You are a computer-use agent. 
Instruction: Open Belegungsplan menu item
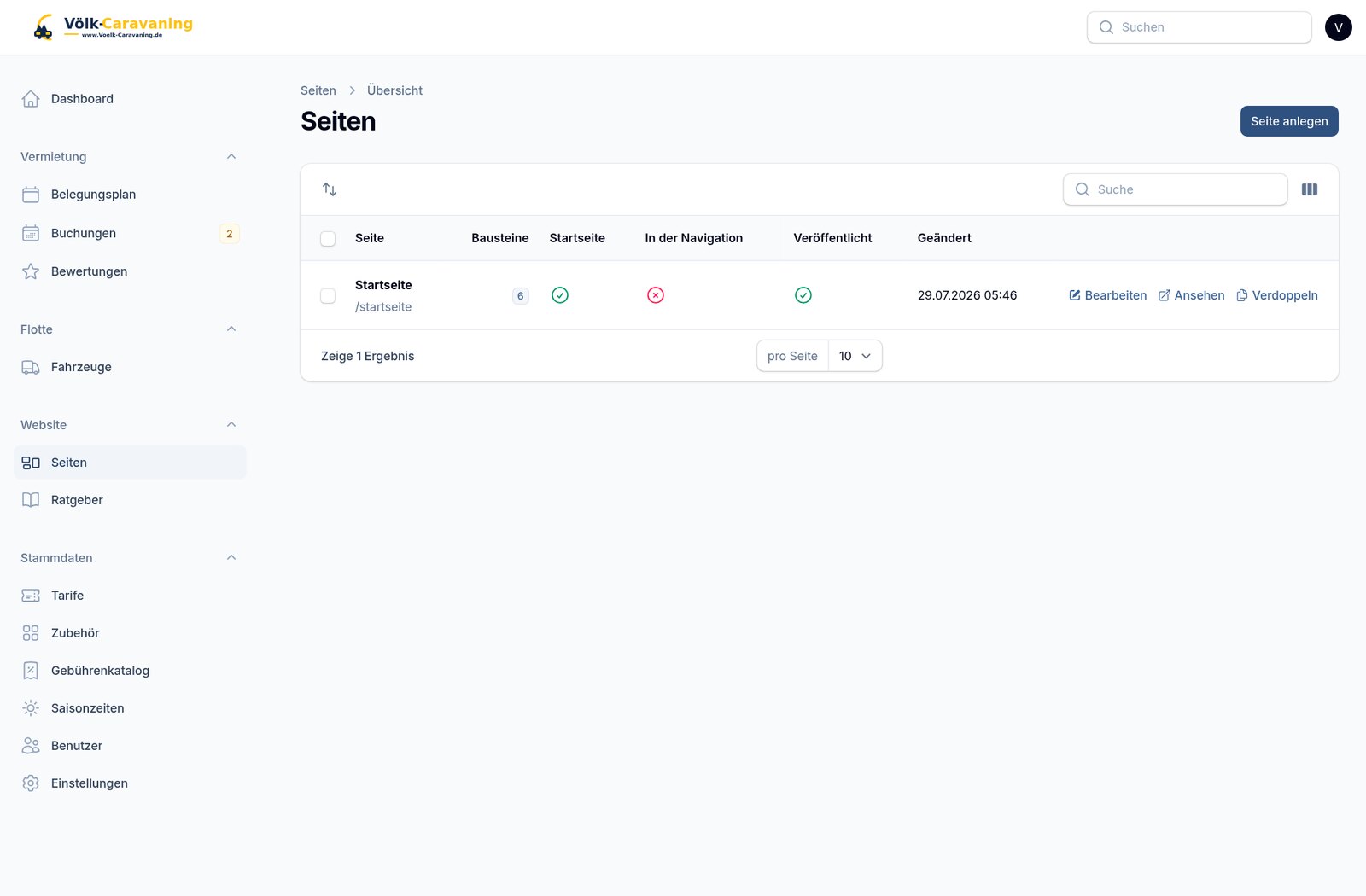coord(130,195)
